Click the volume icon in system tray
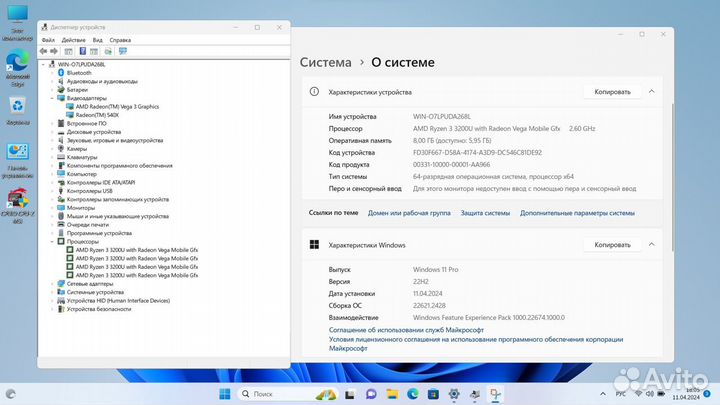 pyautogui.click(x=650, y=394)
